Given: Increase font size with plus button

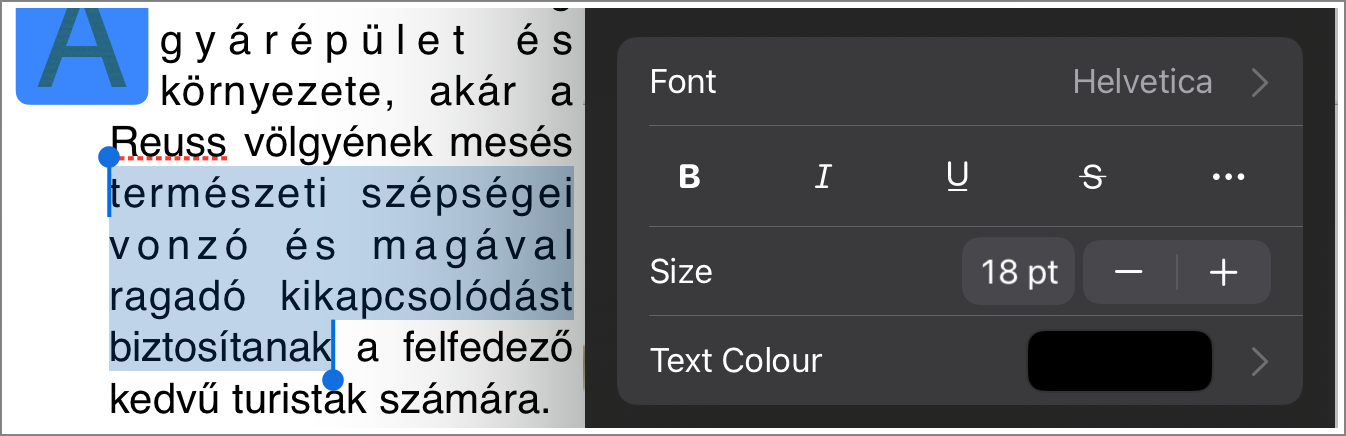Looking at the screenshot, I should click(1224, 272).
